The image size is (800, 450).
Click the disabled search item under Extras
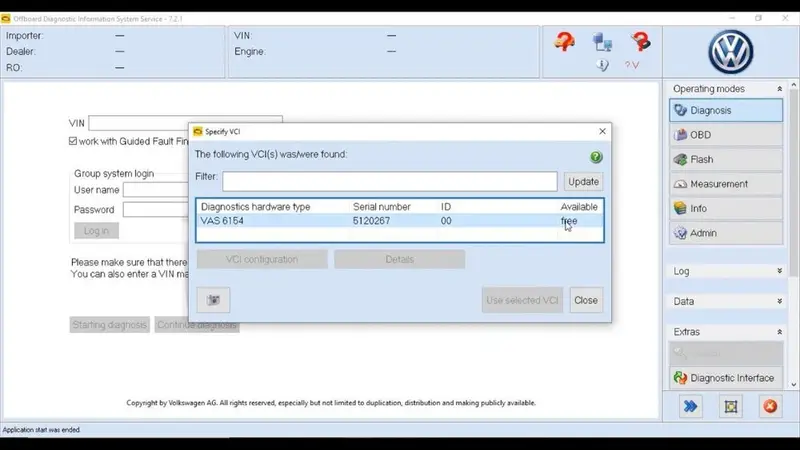(x=726, y=353)
